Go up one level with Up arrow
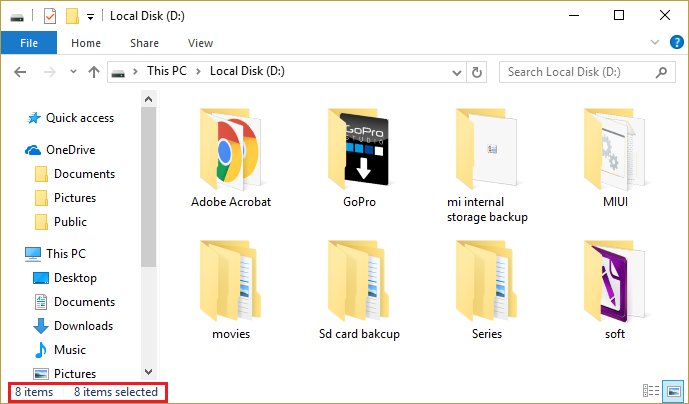The height and width of the screenshot is (404, 689). pyautogui.click(x=94, y=72)
